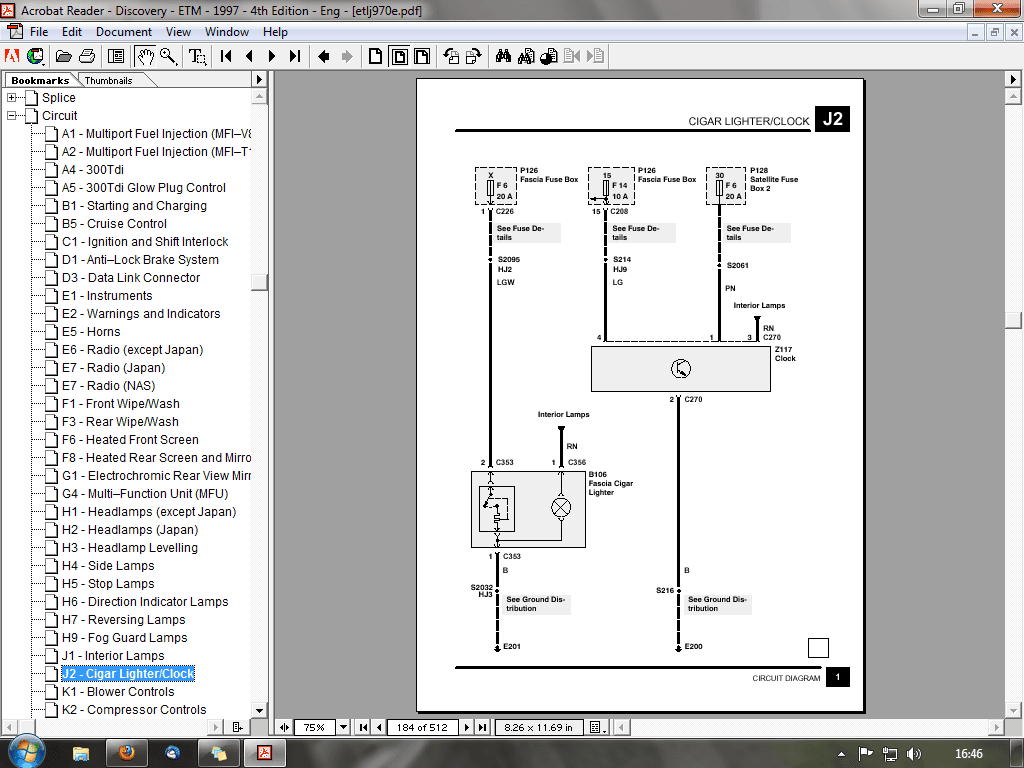Select the Bookmarks tab
This screenshot has height=768, width=1024.
(x=40, y=80)
